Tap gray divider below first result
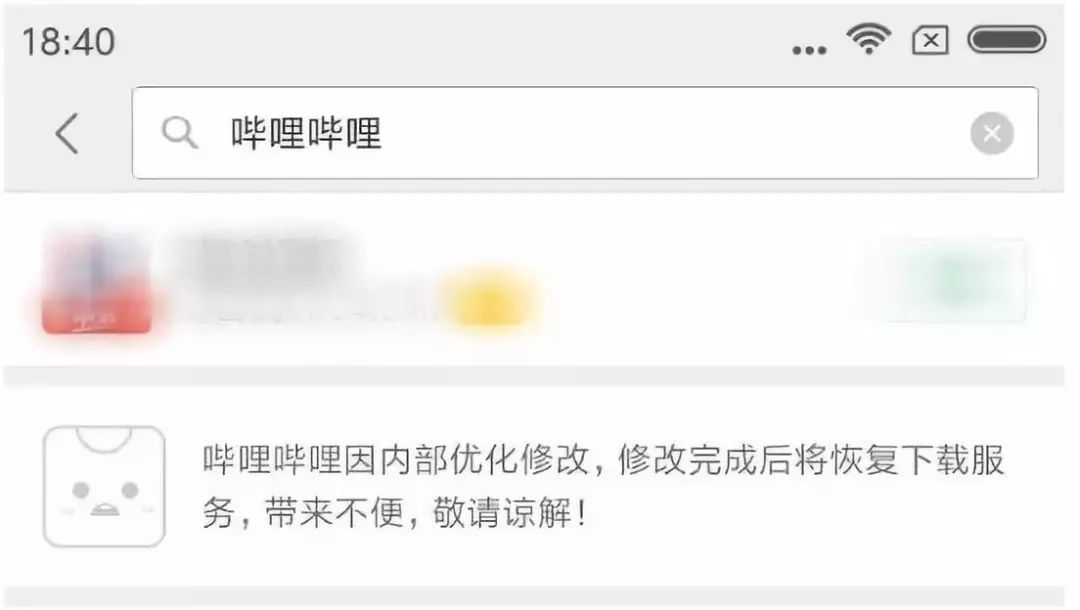The height and width of the screenshot is (610, 1080). 534,376
